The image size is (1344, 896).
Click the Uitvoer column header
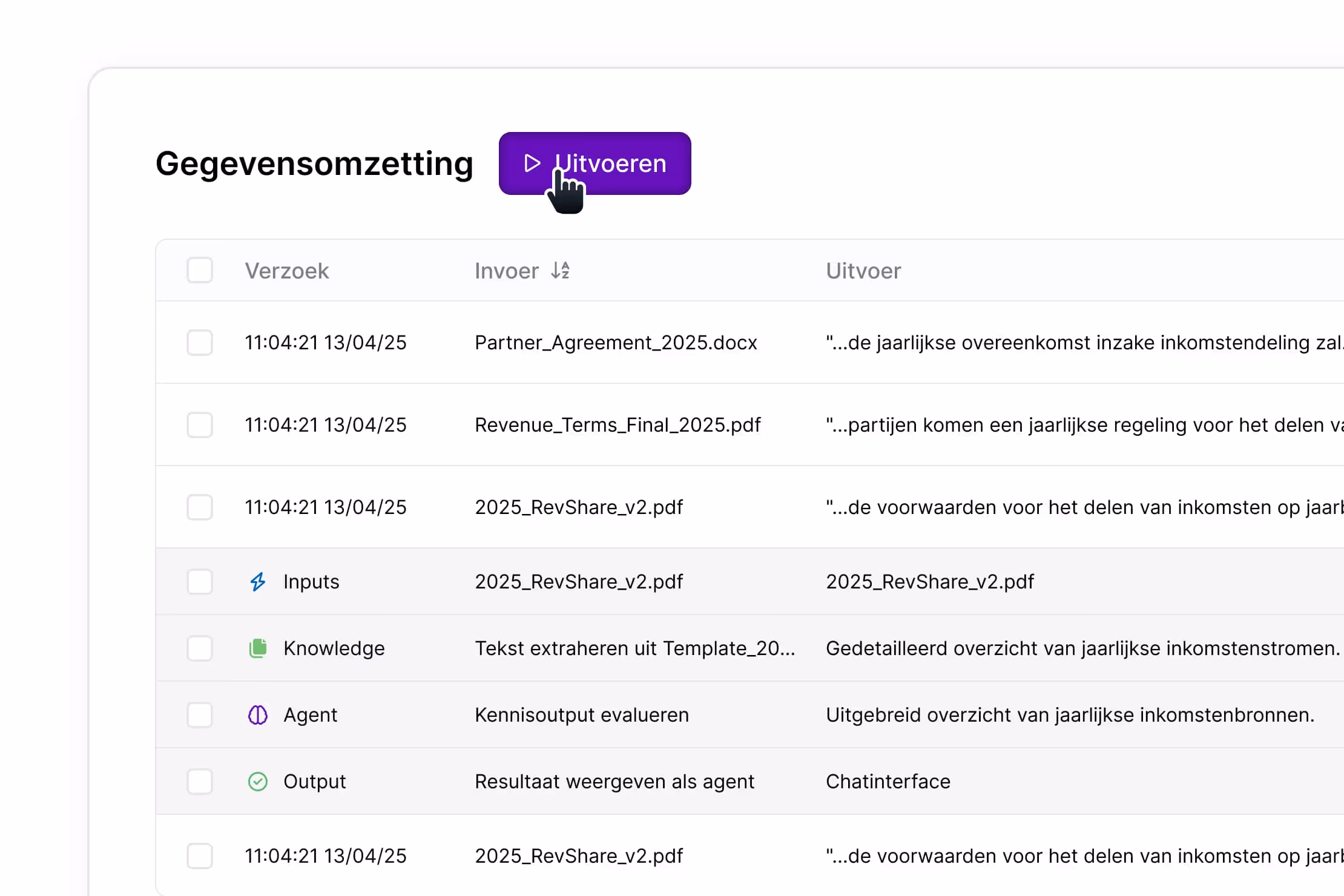863,271
